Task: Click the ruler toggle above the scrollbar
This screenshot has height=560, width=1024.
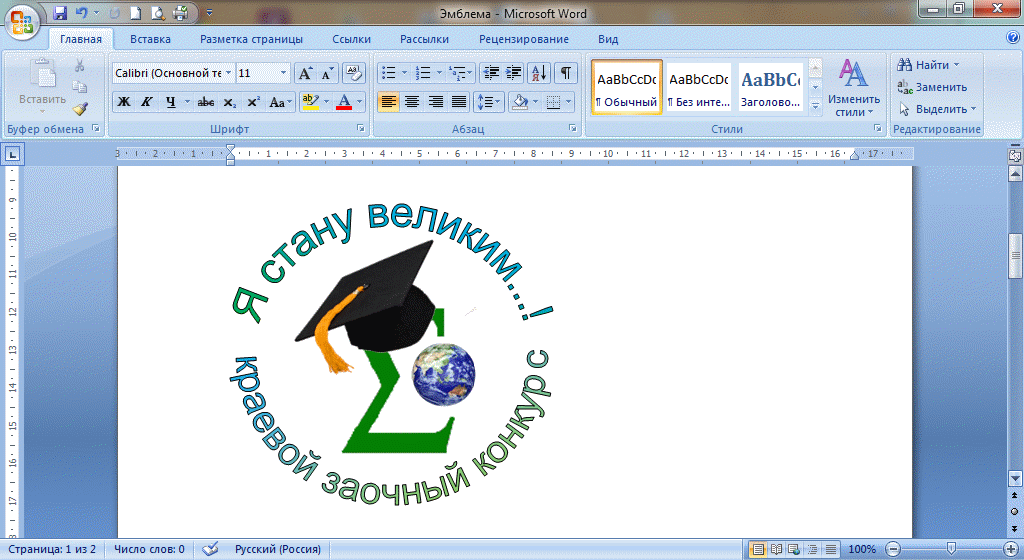Action: [x=1015, y=155]
